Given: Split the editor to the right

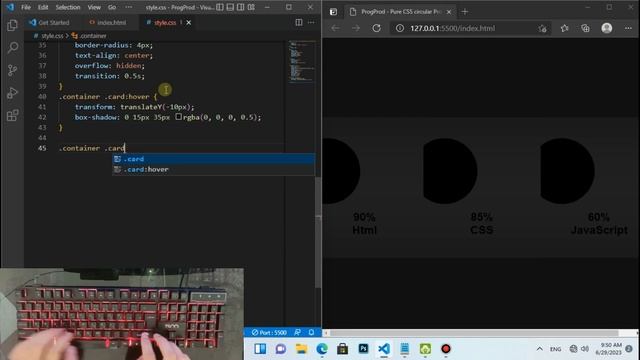Looking at the screenshot, I should (299, 22).
